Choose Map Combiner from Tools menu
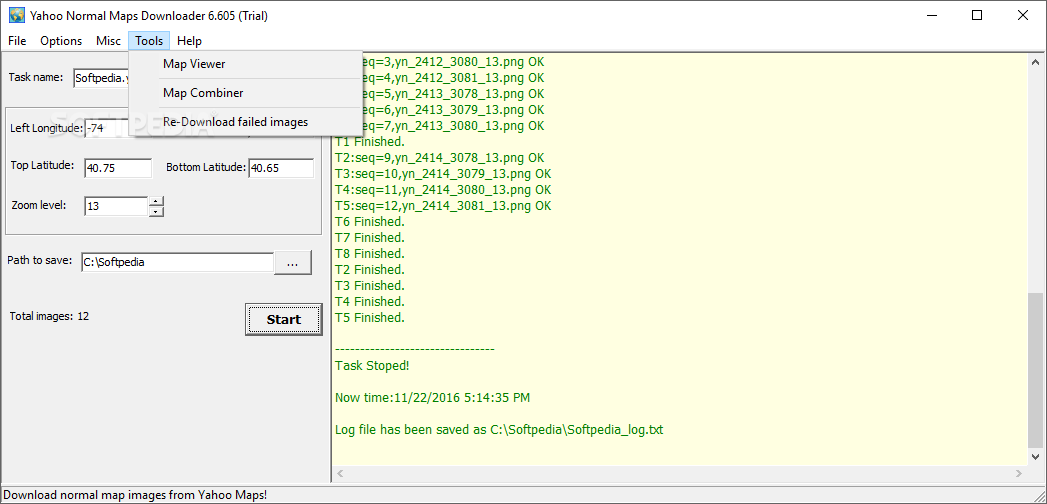1047x504 pixels. click(246, 93)
